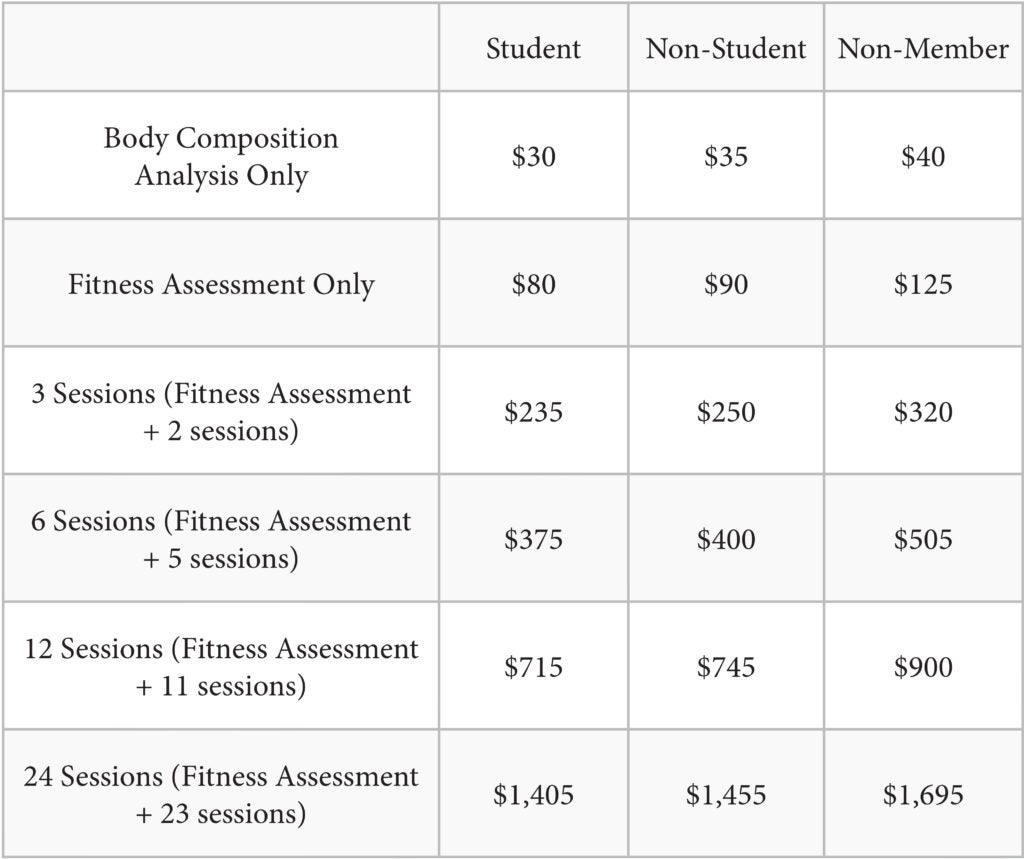Select the 12 Sessions row label
The height and width of the screenshot is (859, 1024).
(x=221, y=667)
